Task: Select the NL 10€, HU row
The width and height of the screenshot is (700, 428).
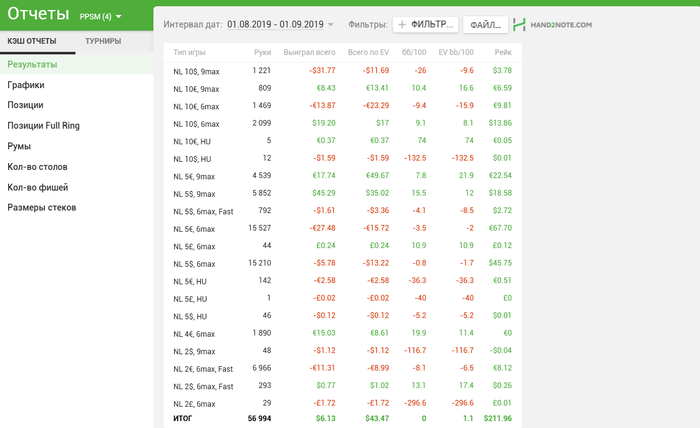Action: click(x=342, y=141)
